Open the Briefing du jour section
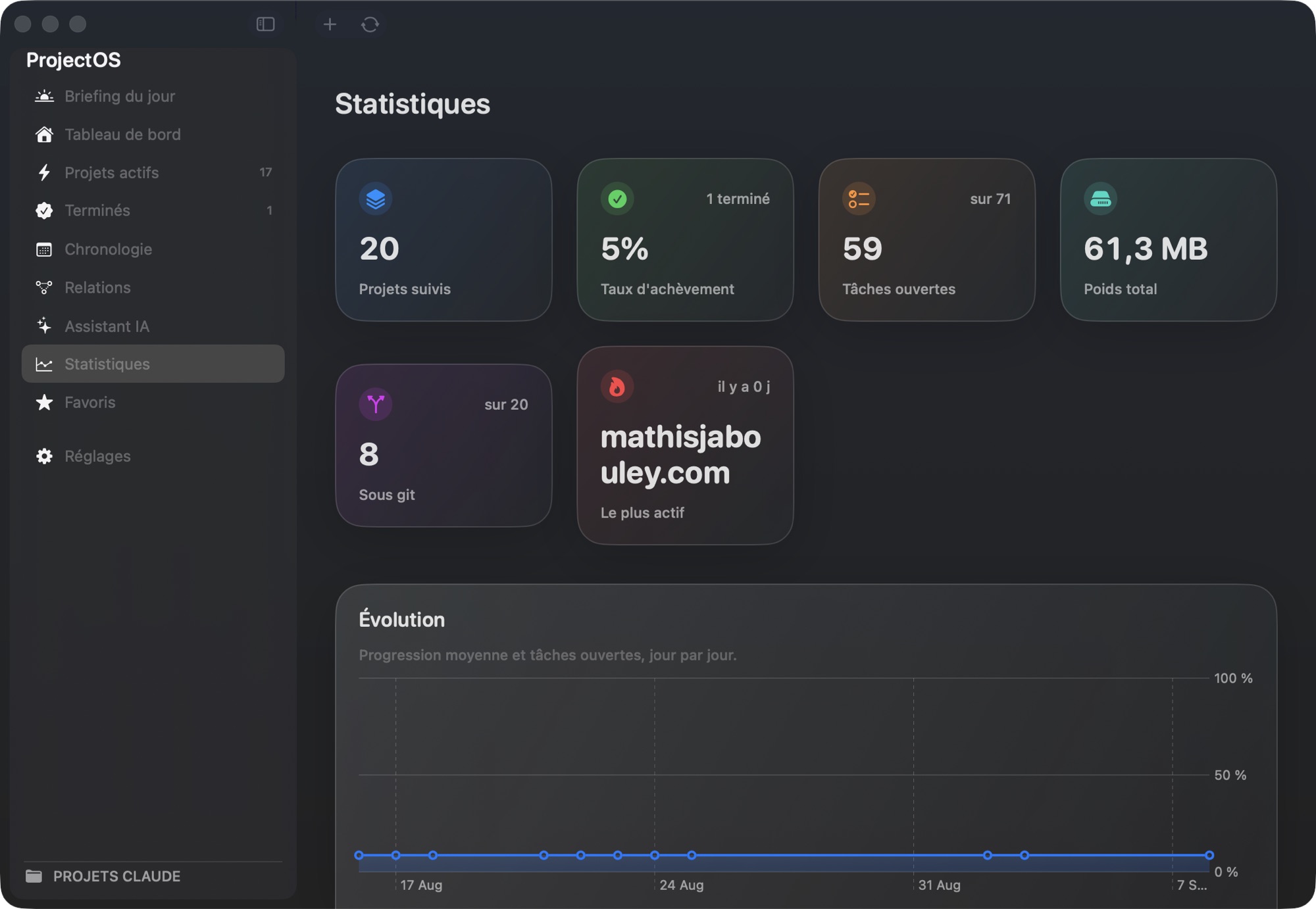 [153, 96]
